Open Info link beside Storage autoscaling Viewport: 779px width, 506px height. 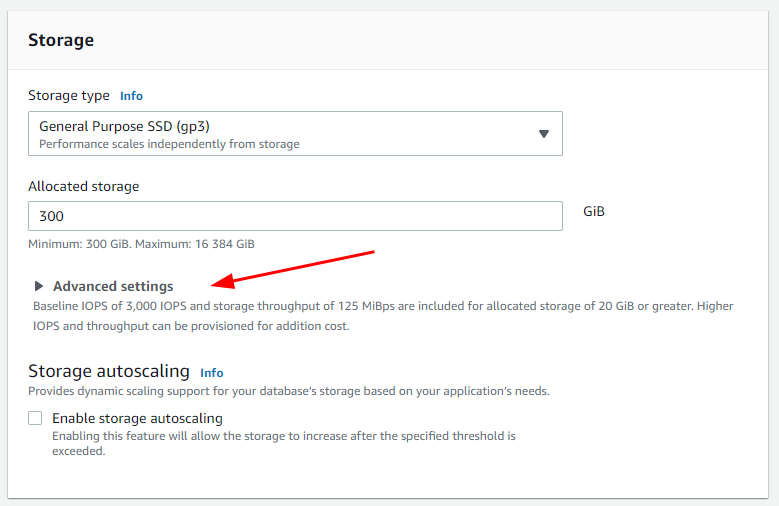pyautogui.click(x=212, y=373)
